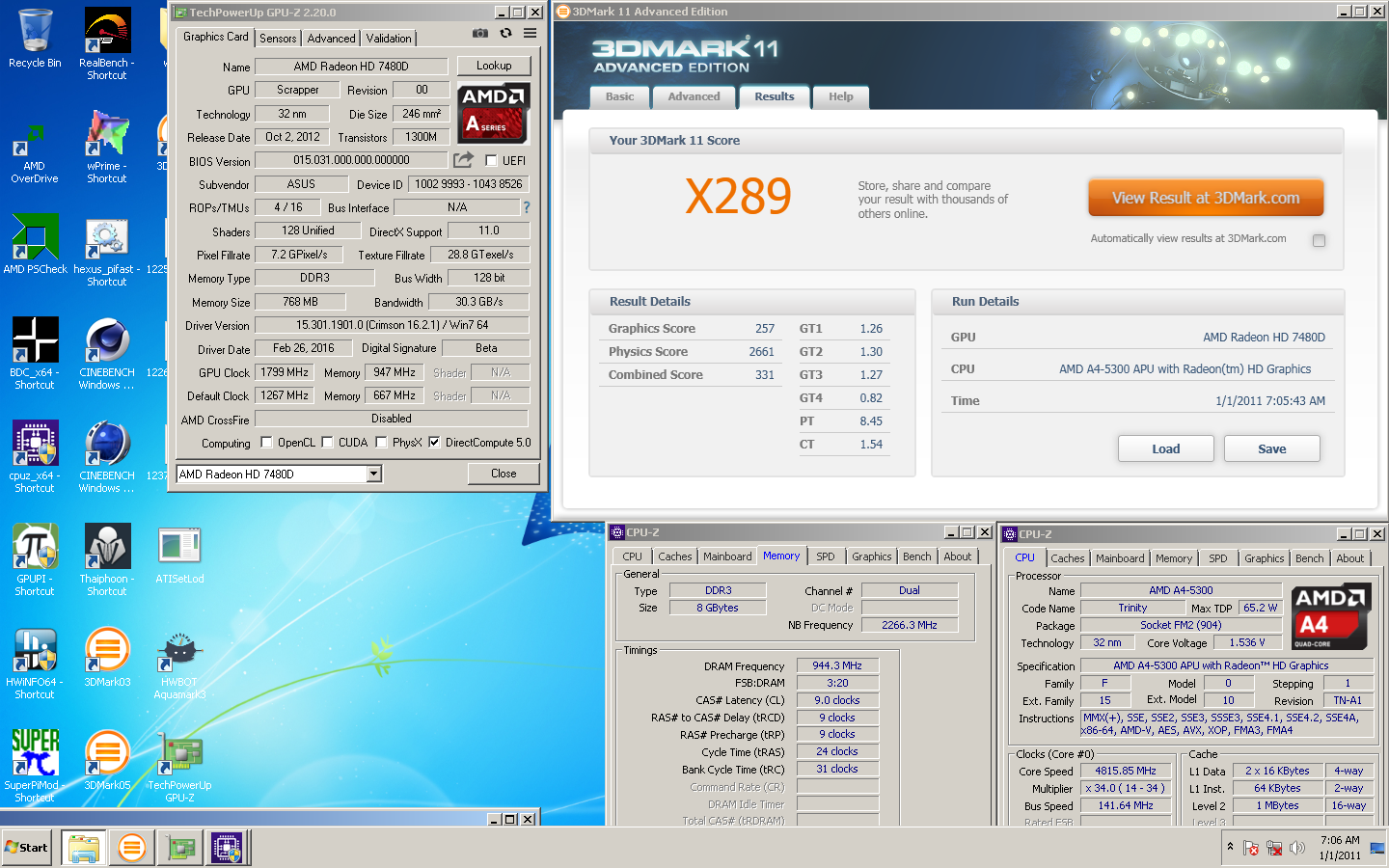Screen dimensions: 1389x868
Task: Click View Result at 3DMark.com button
Action: pos(1206,198)
